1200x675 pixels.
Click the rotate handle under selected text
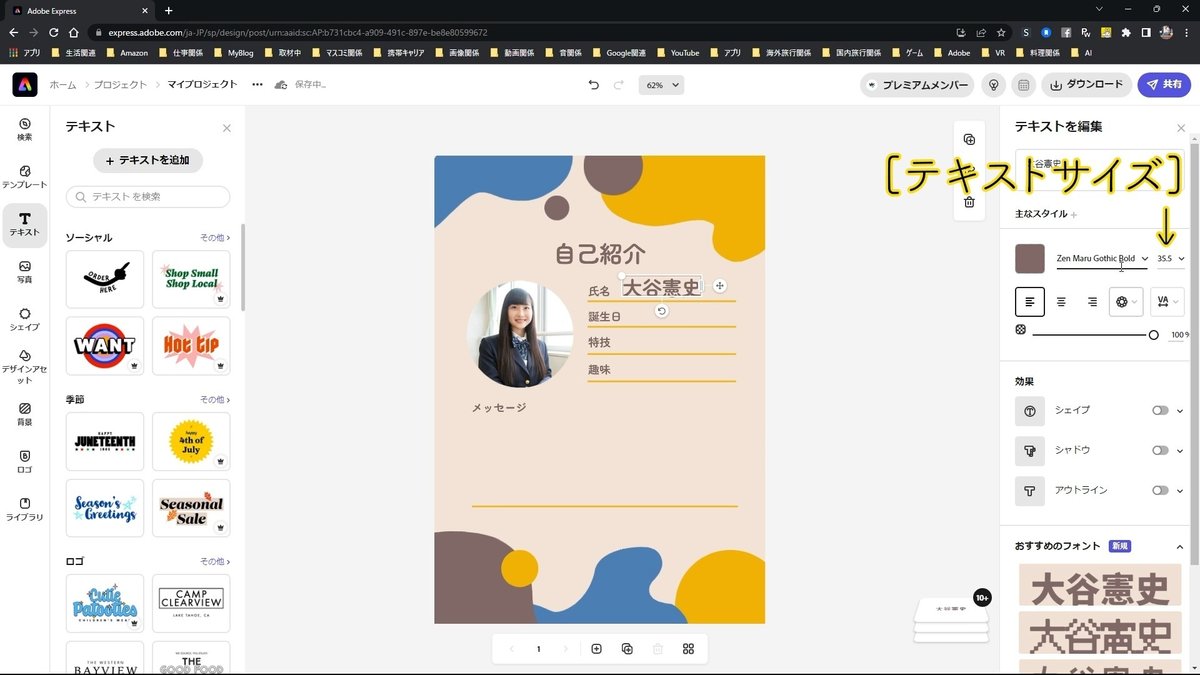(661, 311)
